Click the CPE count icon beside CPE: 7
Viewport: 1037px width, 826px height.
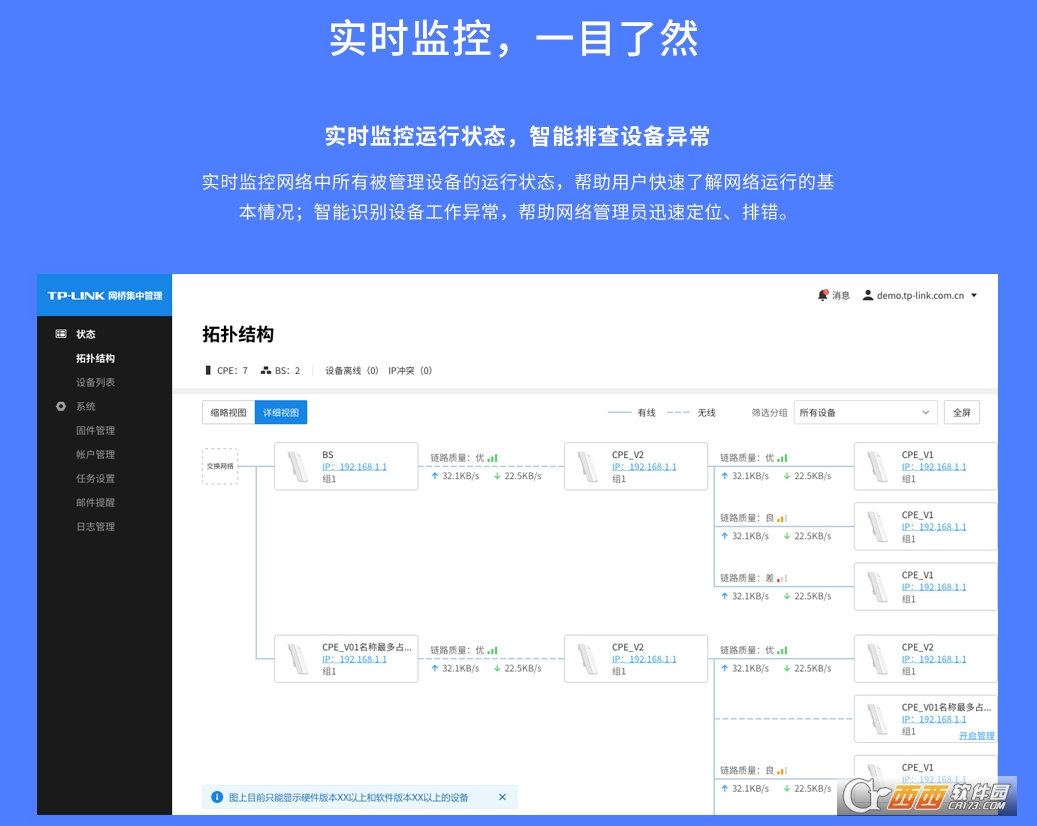point(206,370)
